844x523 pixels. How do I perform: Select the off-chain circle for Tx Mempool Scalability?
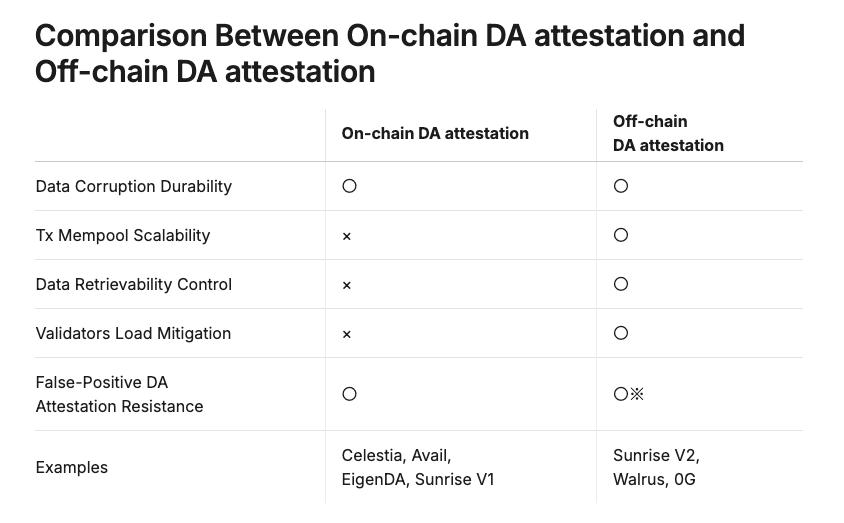[x=621, y=235]
